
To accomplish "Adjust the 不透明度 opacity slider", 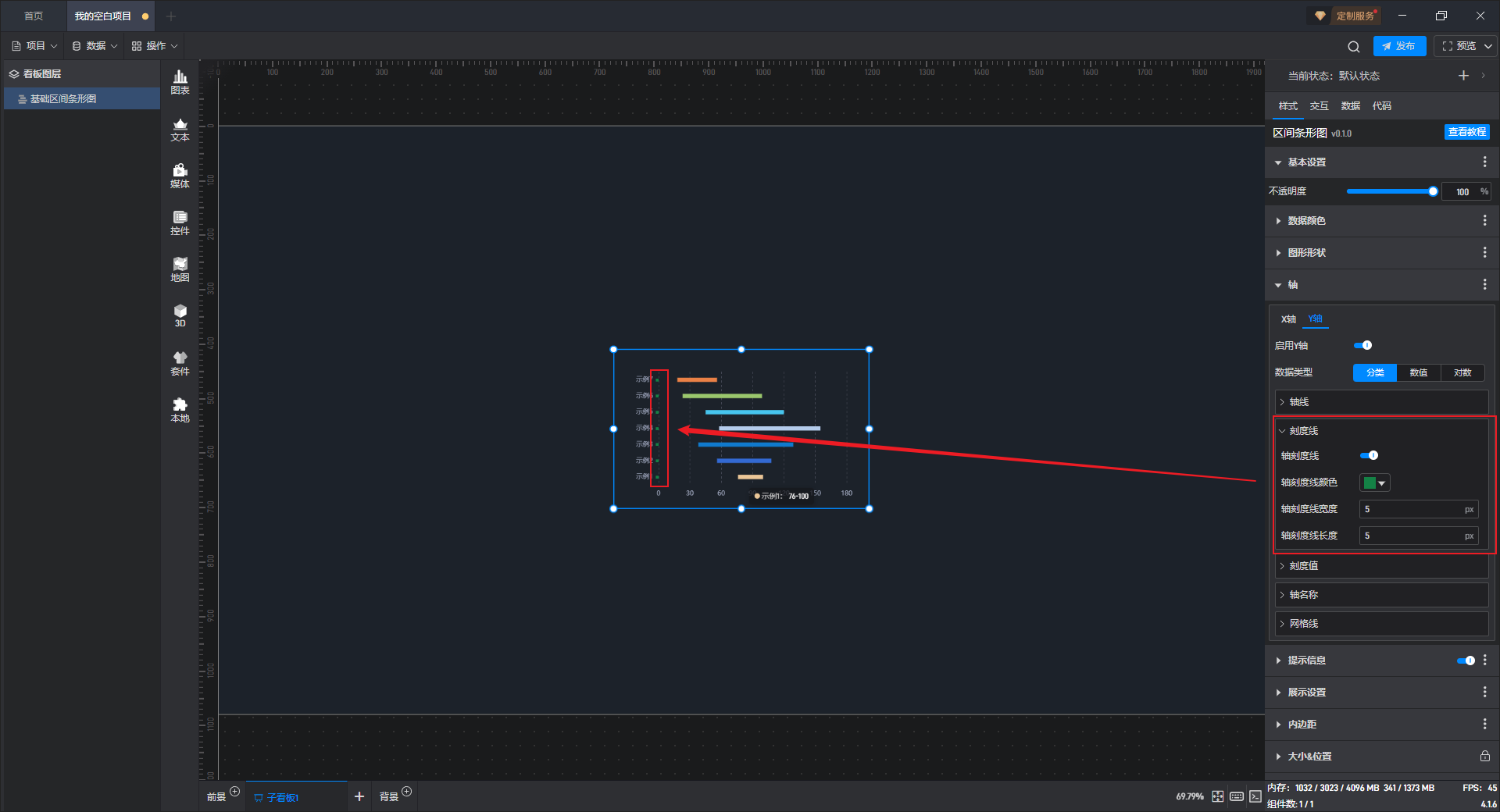I will [x=1391, y=191].
